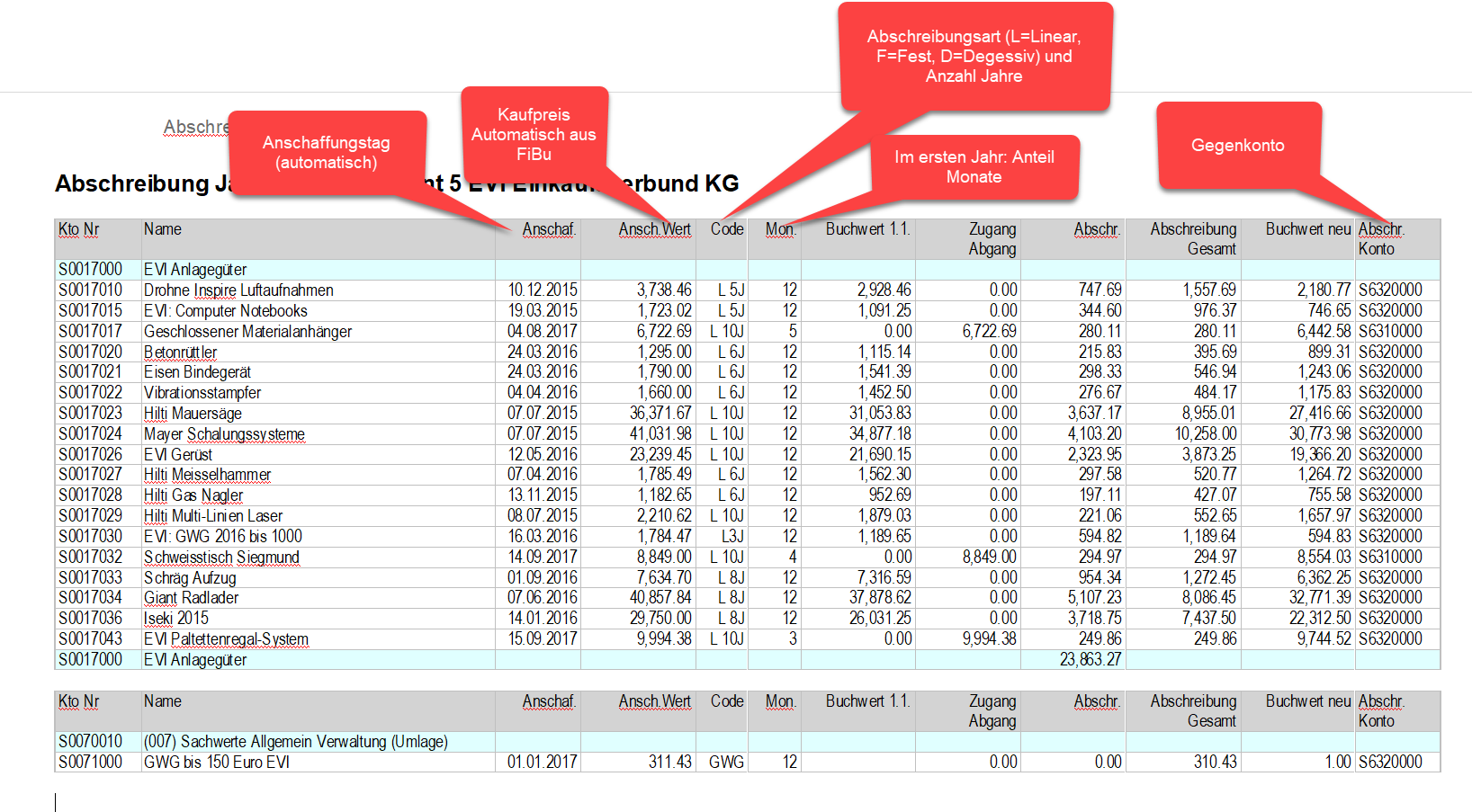This screenshot has height=812, width=1472.
Task: Click the total value 23,863.27
Action: [x=1091, y=659]
